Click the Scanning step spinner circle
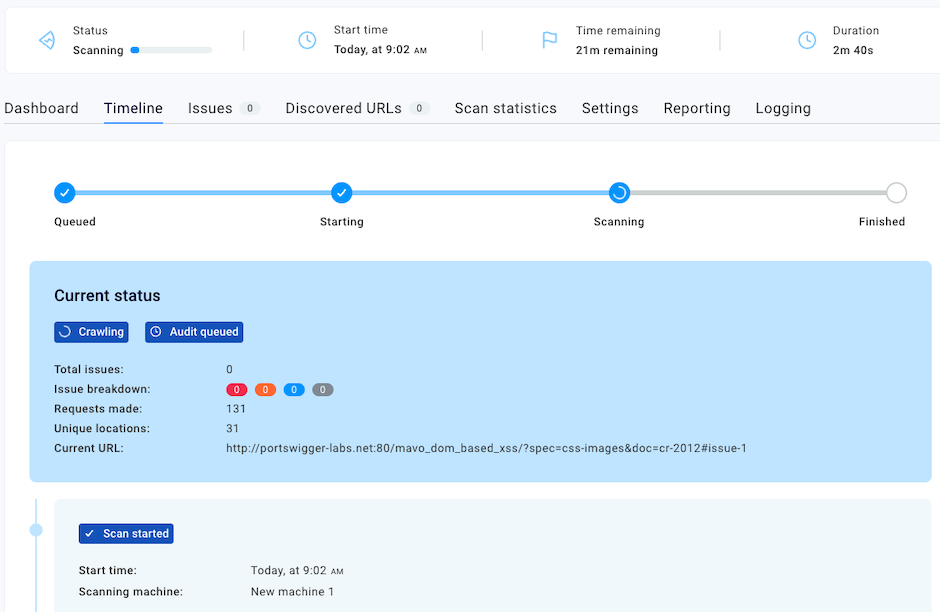The image size is (940, 612). (x=619, y=192)
